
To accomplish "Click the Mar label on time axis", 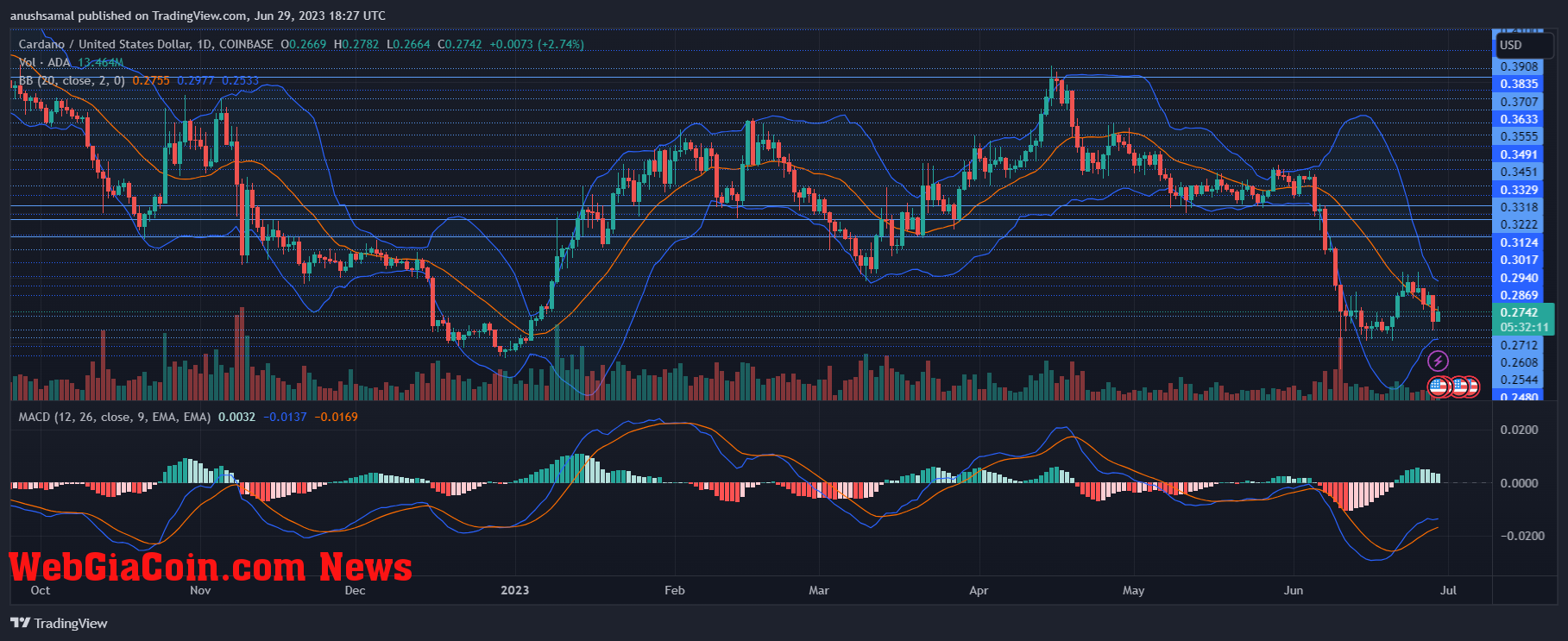I will (818, 590).
